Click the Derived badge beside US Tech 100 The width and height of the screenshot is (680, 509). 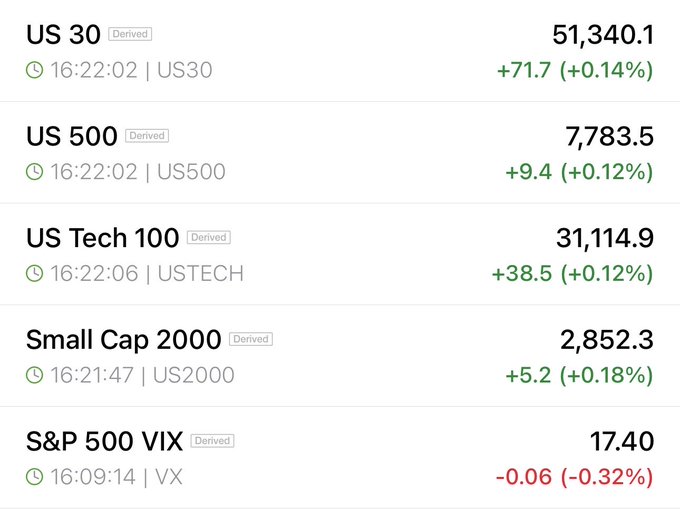(x=209, y=237)
